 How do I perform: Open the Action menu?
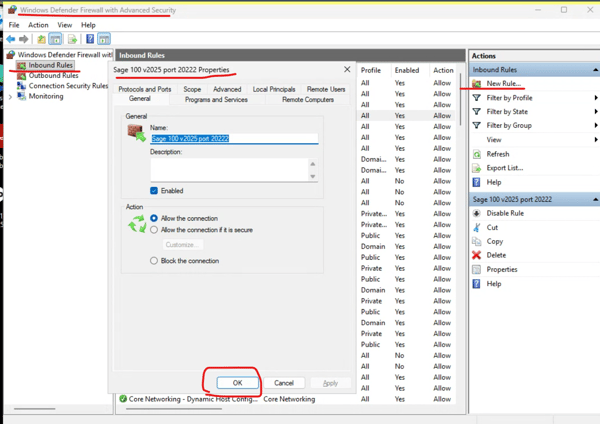38,25
